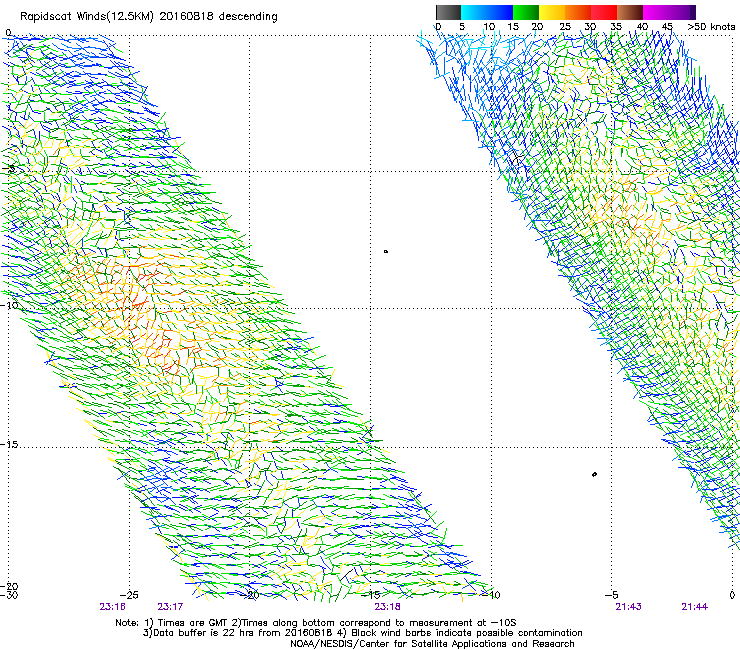Click the gray 0–5 knots legend segment

point(448,12)
